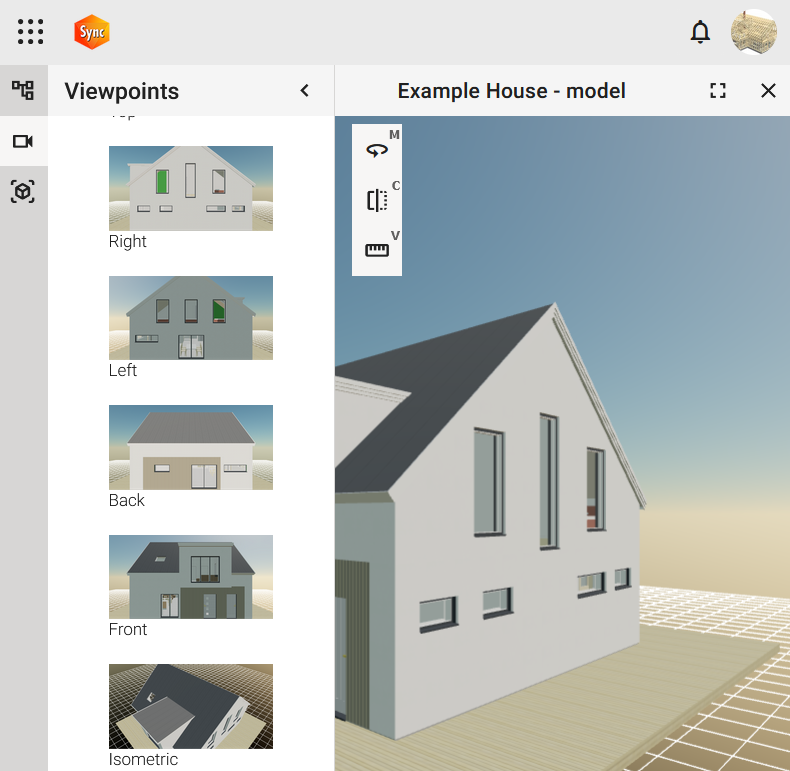Select the Left viewpoint thumbnail
This screenshot has height=771, width=790.
click(190, 317)
